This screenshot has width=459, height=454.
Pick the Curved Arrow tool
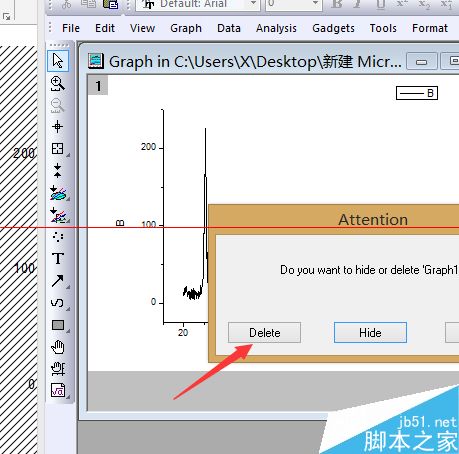[57, 303]
